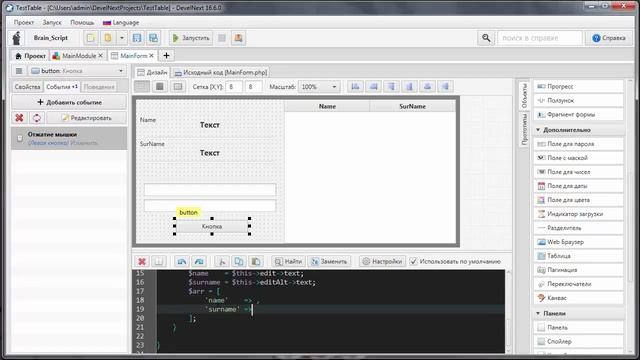
Task: Click the SurName column header in table
Action: [412, 106]
